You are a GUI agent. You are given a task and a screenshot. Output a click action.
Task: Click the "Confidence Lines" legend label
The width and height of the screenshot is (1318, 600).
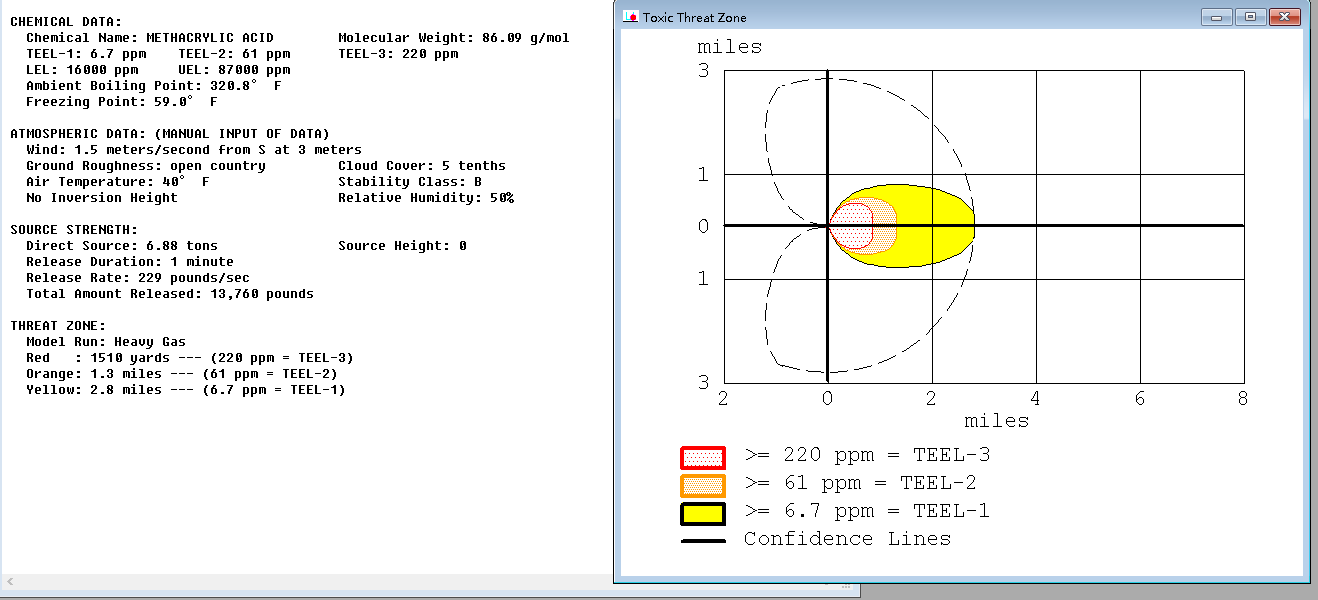point(847,539)
